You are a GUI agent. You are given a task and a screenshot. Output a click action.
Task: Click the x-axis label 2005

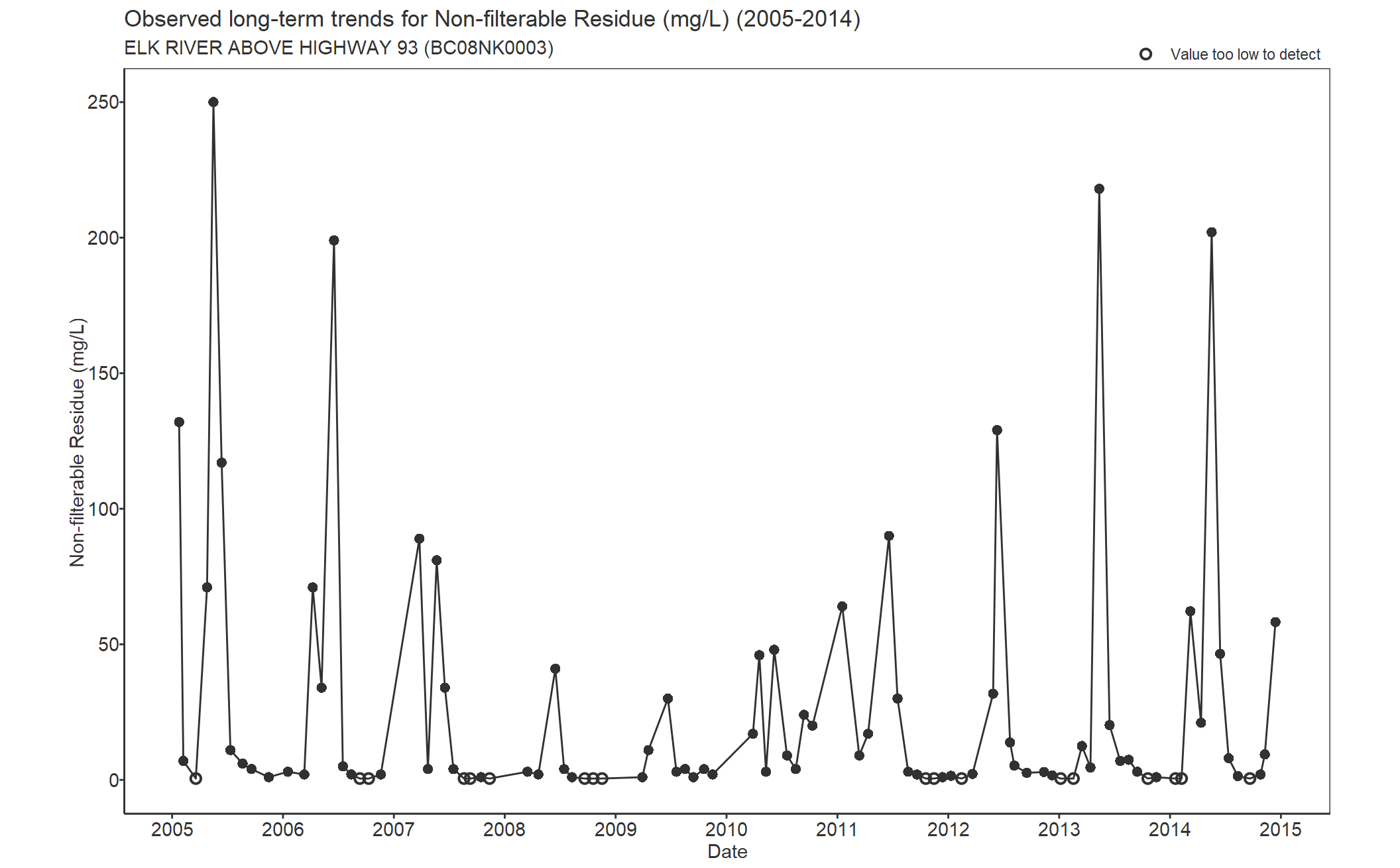click(172, 830)
